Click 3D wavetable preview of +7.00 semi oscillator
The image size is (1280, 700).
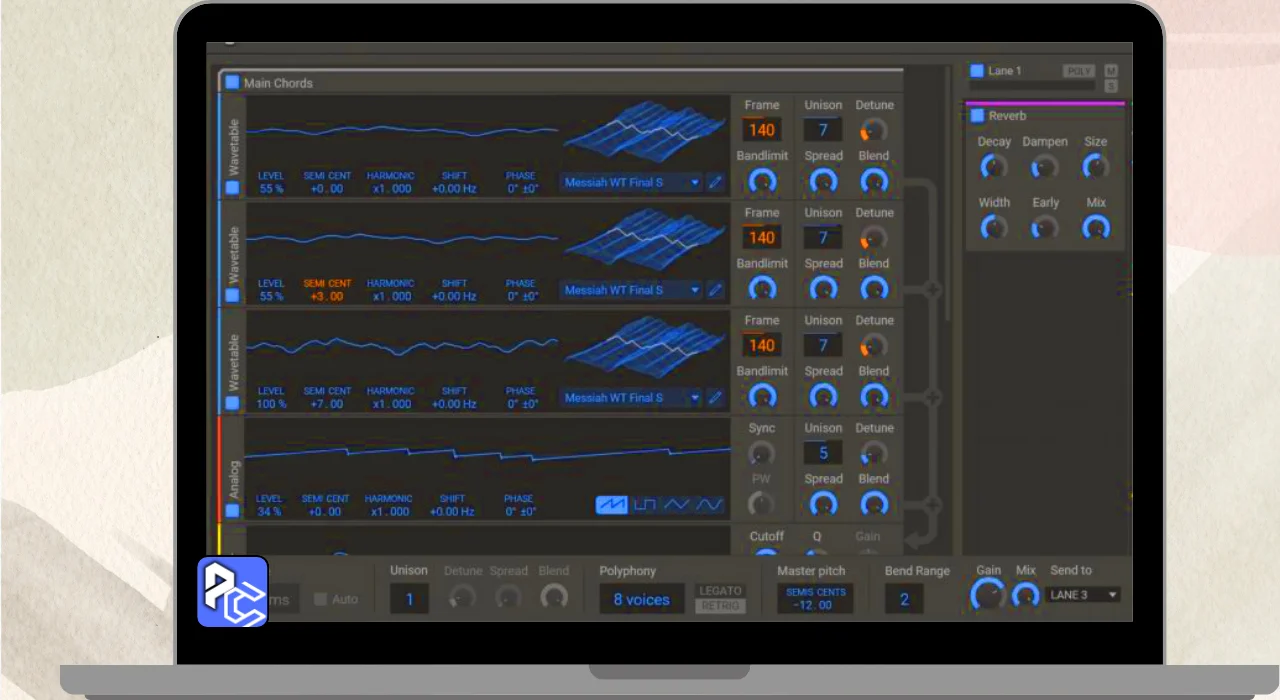coord(644,349)
